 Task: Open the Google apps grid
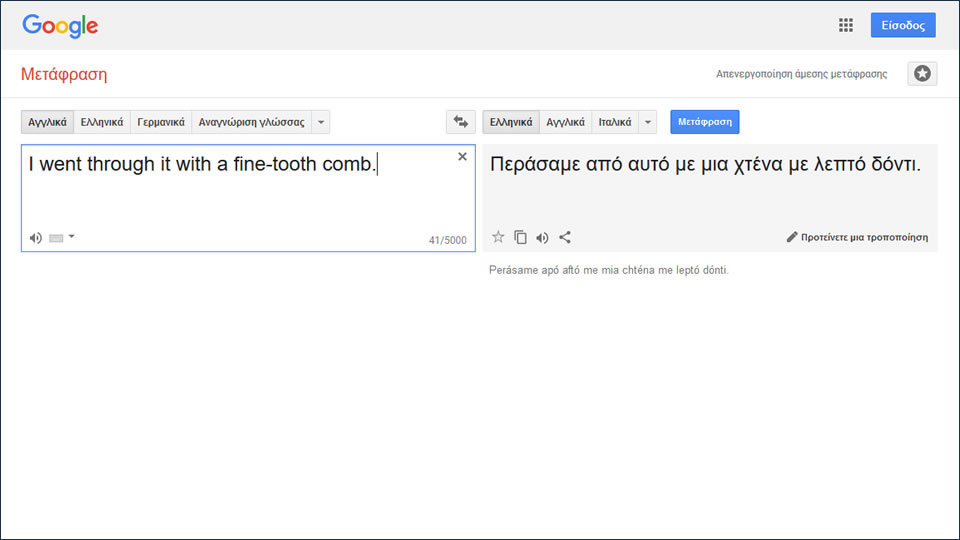[x=846, y=25]
